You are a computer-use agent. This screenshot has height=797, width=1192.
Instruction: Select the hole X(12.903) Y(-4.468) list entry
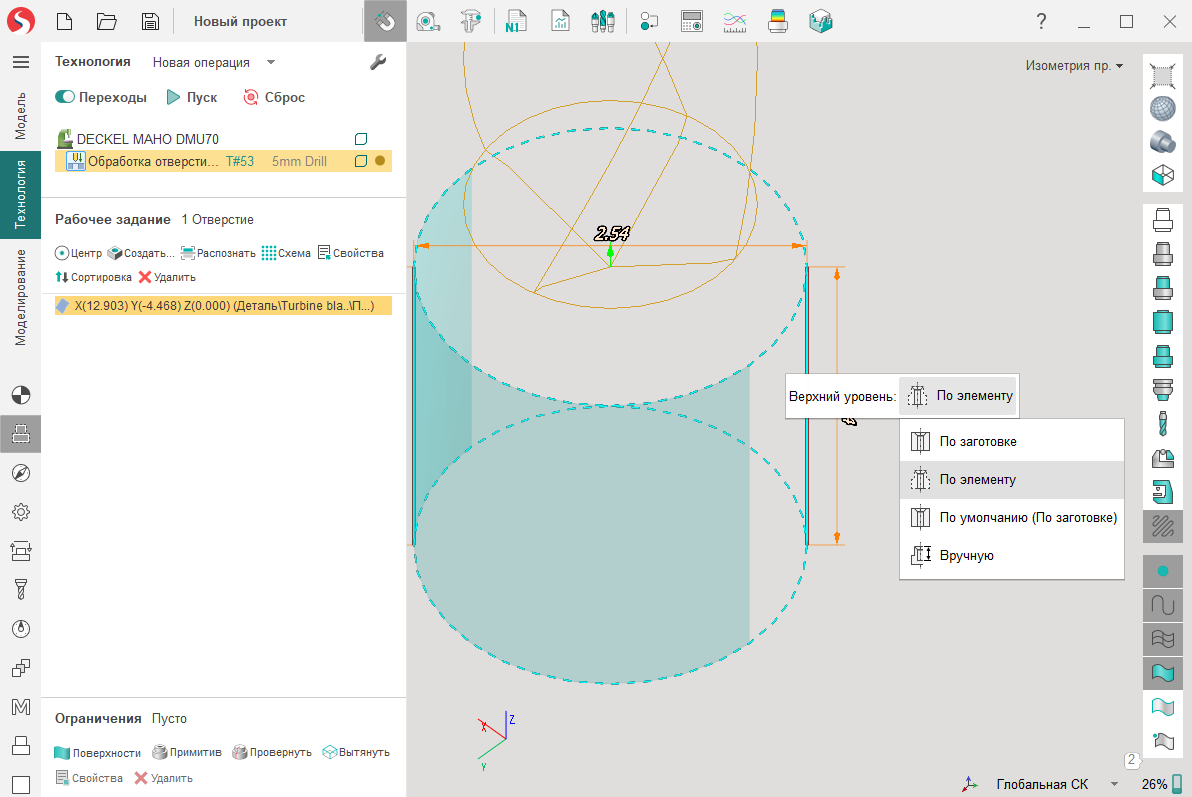(x=223, y=306)
